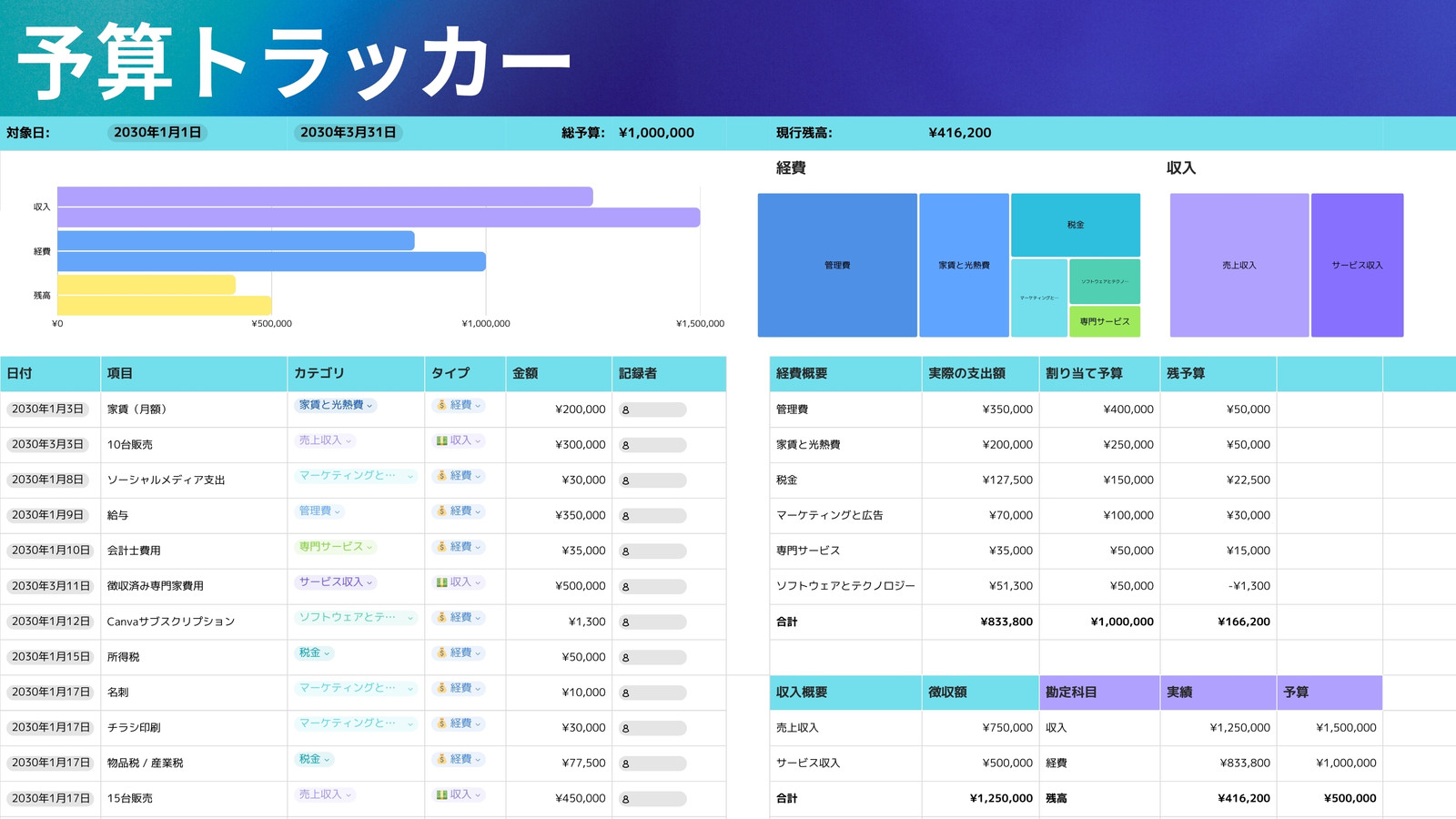
Task: Open 経費 type dropdown in 家賃（月額）row
Action: tap(459, 405)
